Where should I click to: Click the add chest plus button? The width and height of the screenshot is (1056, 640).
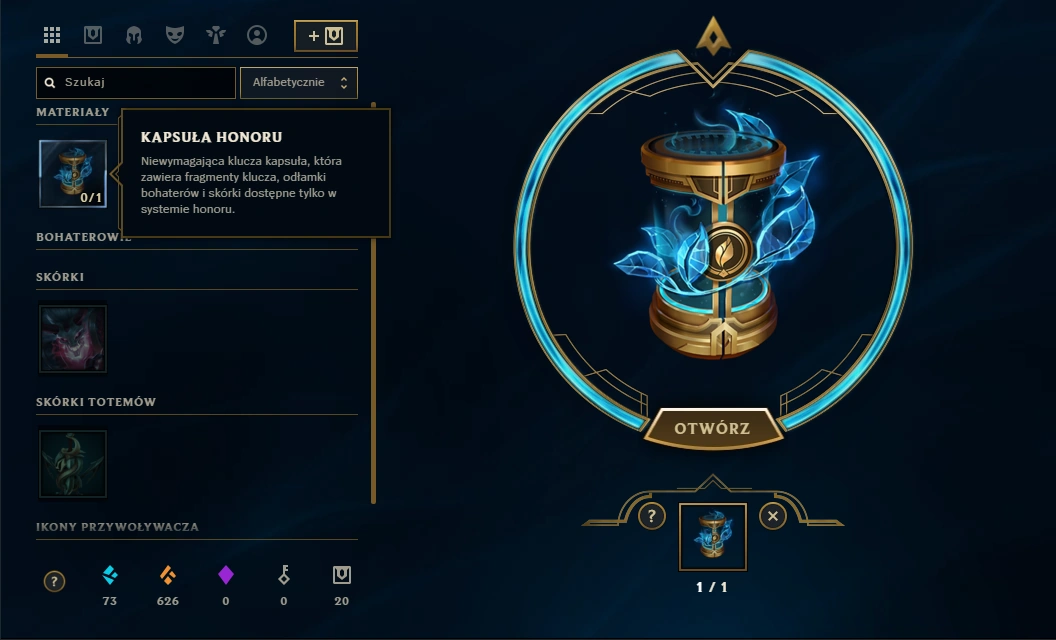coord(326,36)
